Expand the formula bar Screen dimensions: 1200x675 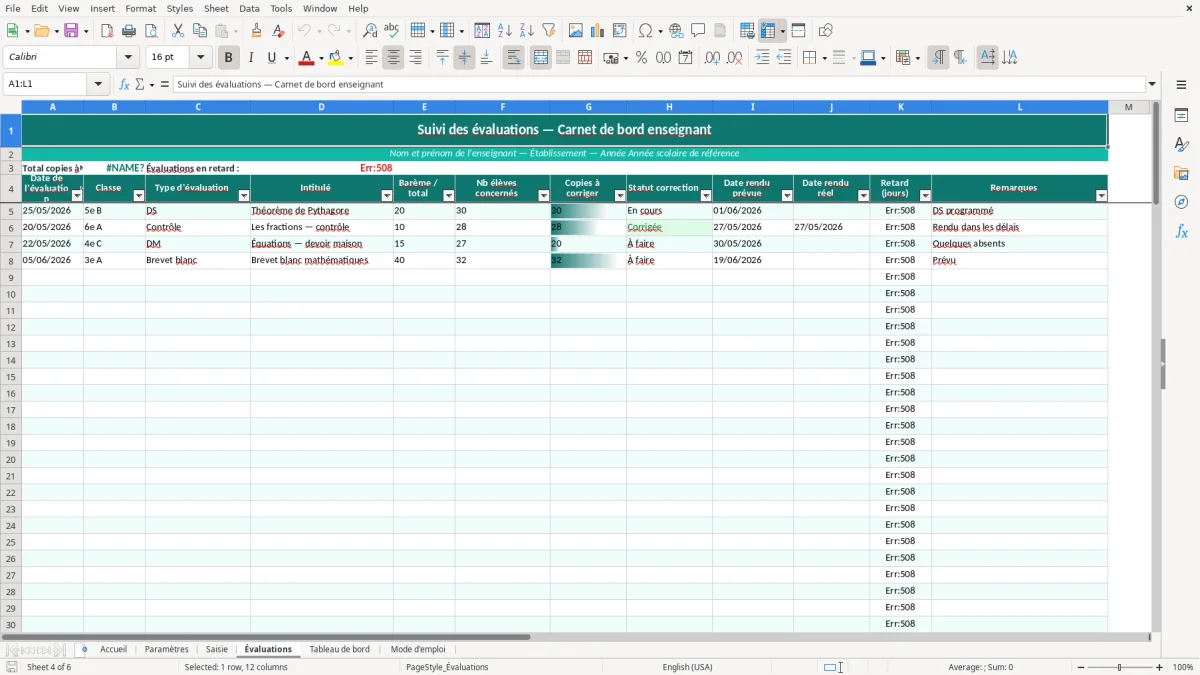coord(1152,84)
